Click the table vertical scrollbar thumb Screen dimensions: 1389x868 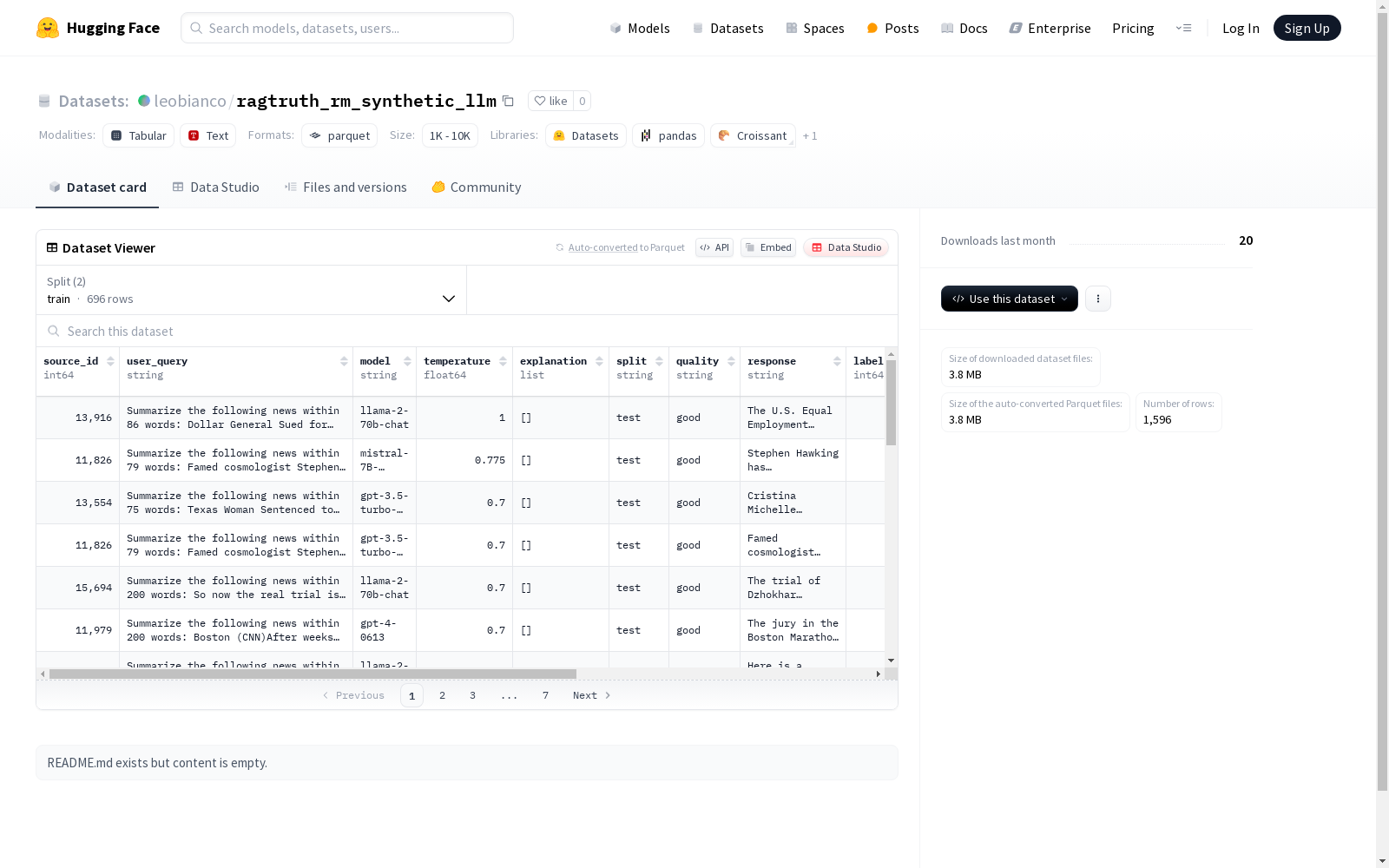pyautogui.click(x=891, y=403)
